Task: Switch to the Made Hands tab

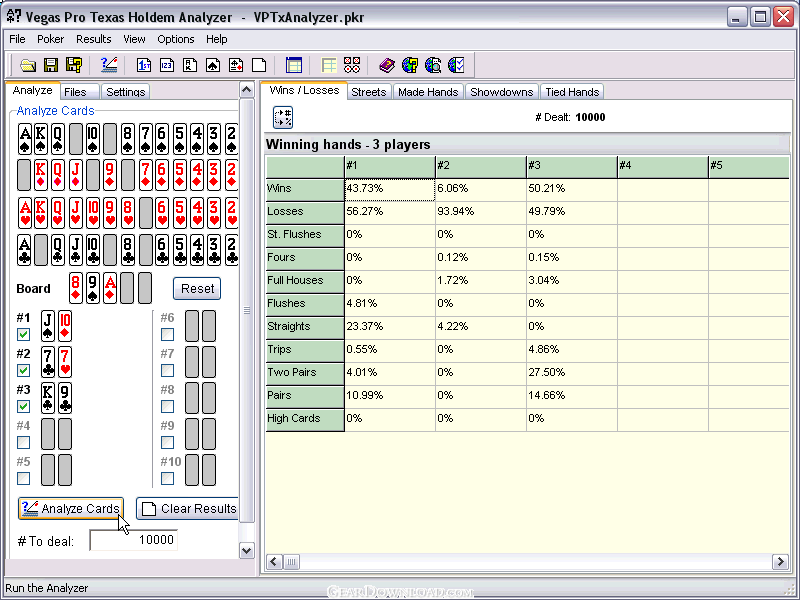Action: (x=428, y=92)
